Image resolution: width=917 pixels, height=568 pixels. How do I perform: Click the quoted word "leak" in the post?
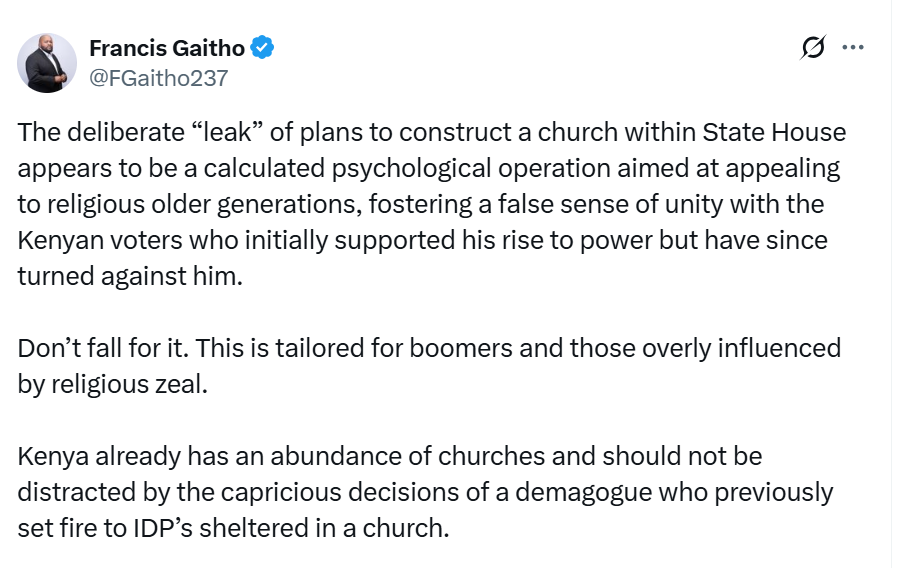227,132
